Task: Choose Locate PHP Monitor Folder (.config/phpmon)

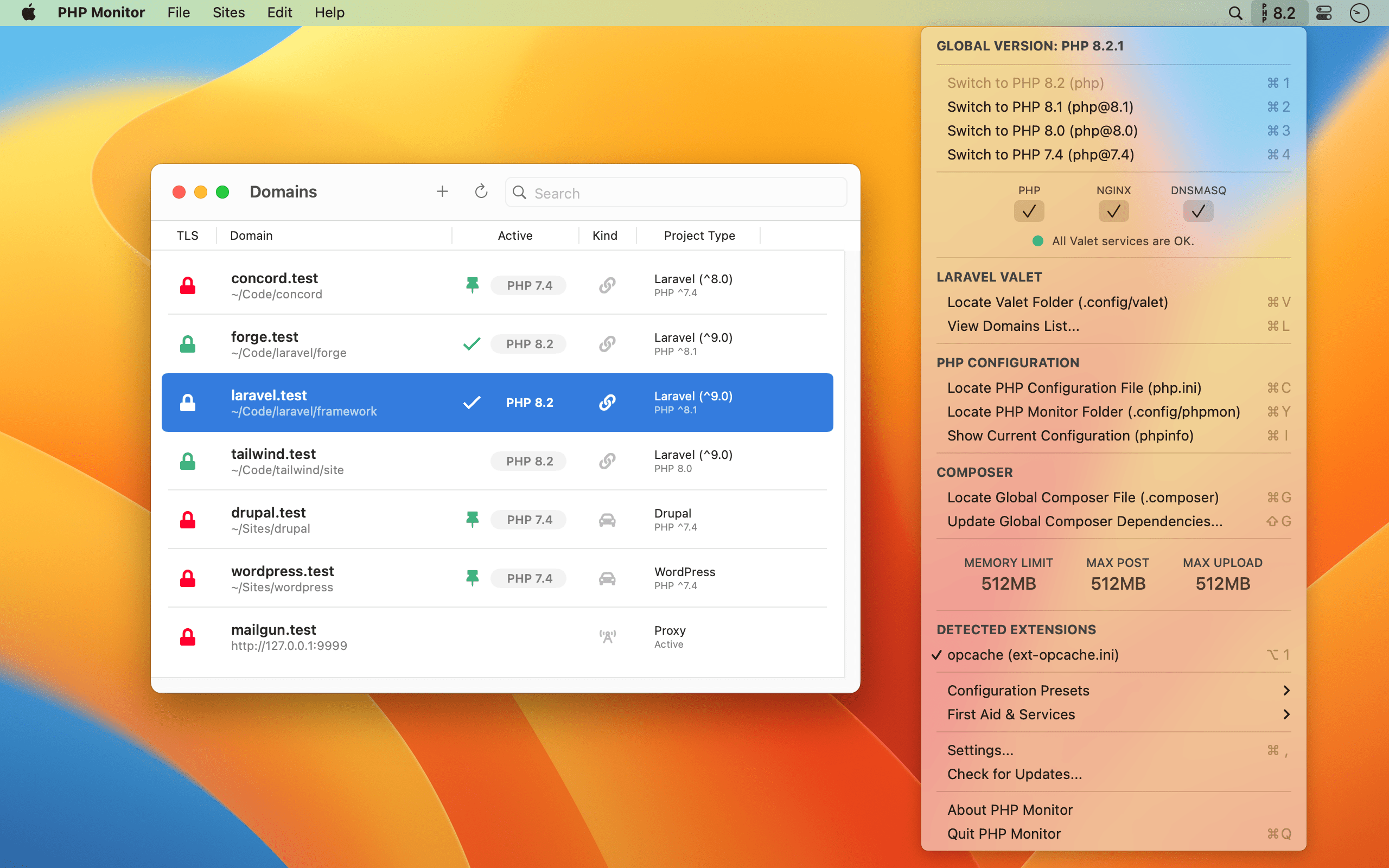Action: (1113, 412)
